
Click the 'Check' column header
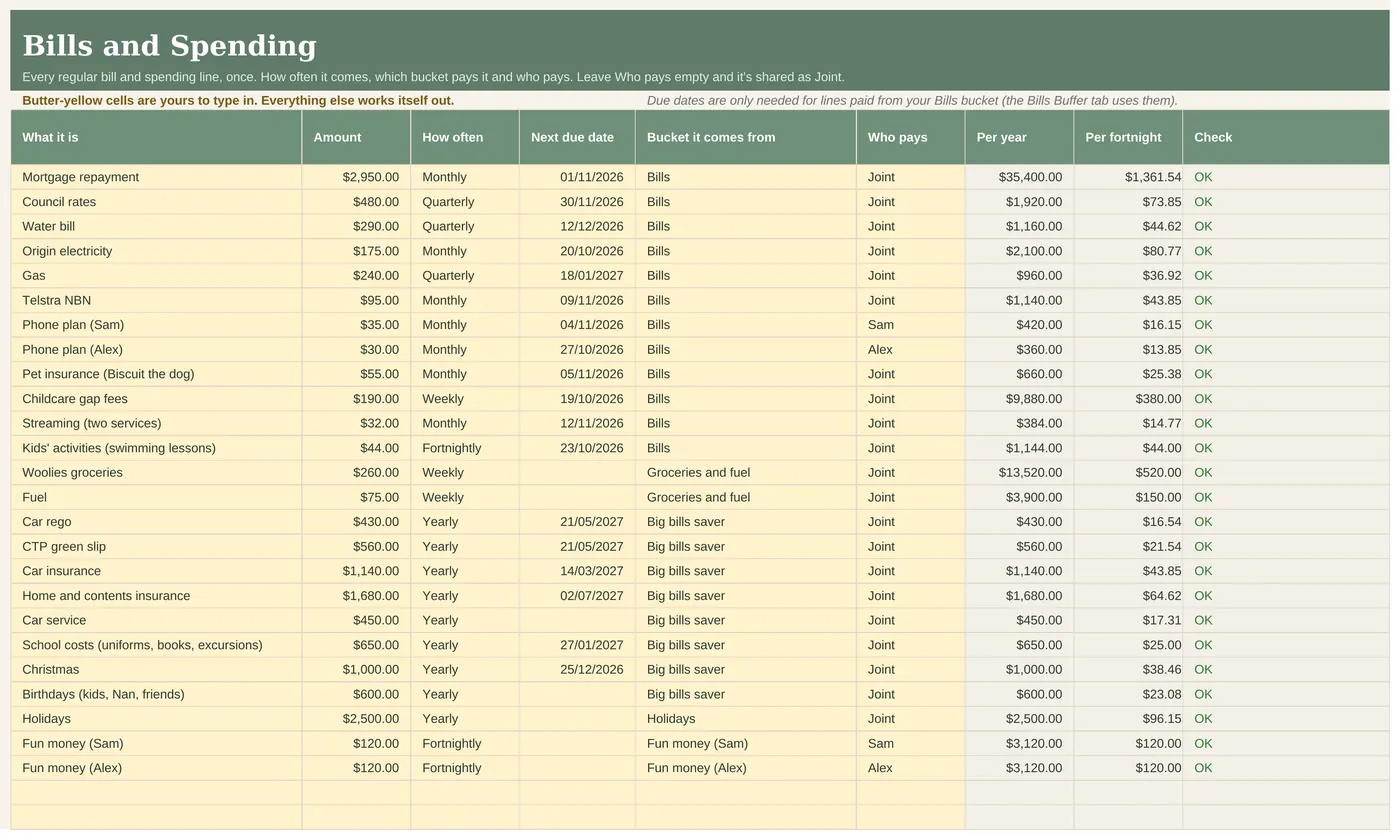click(x=1286, y=137)
